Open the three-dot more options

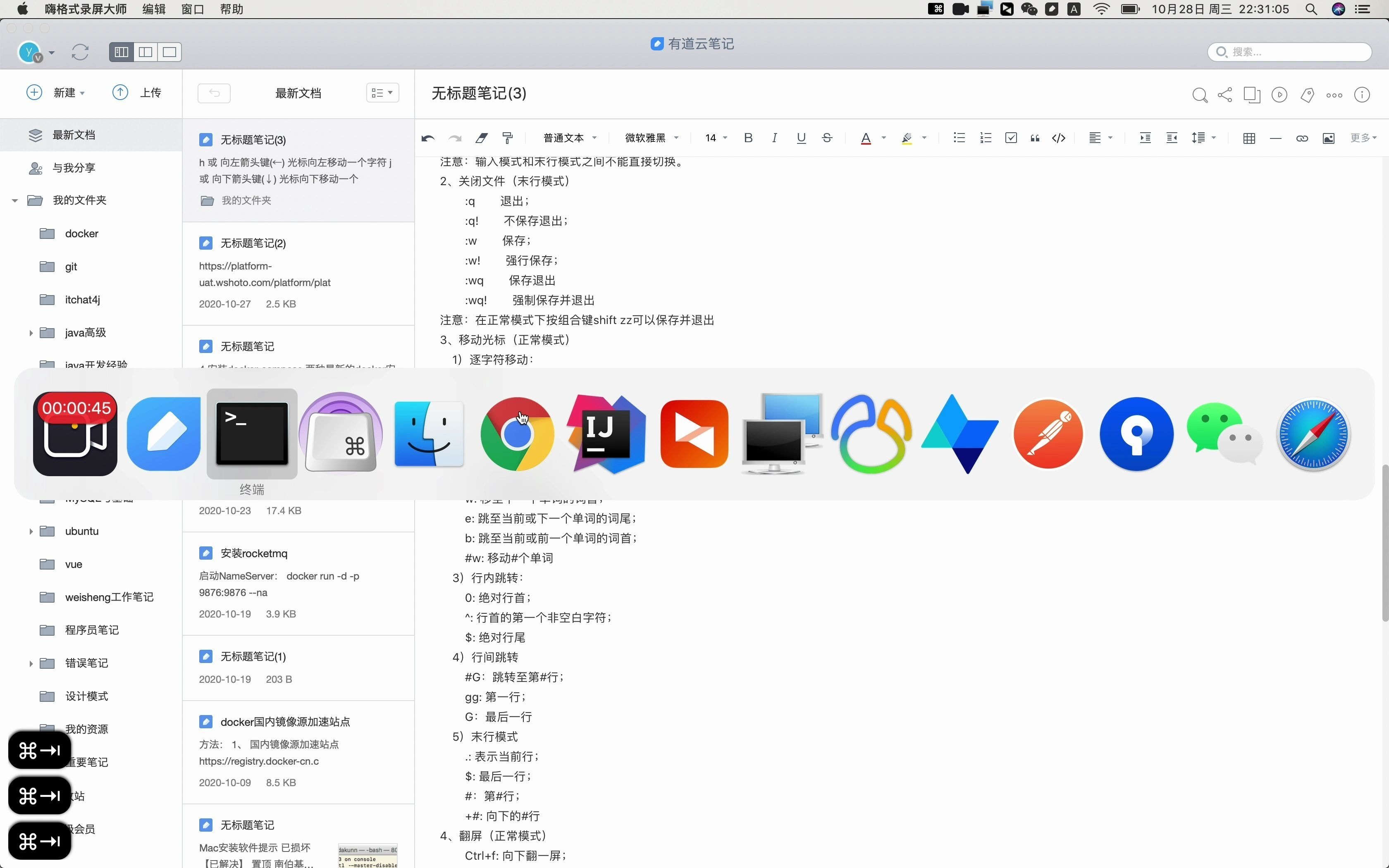click(x=1334, y=95)
